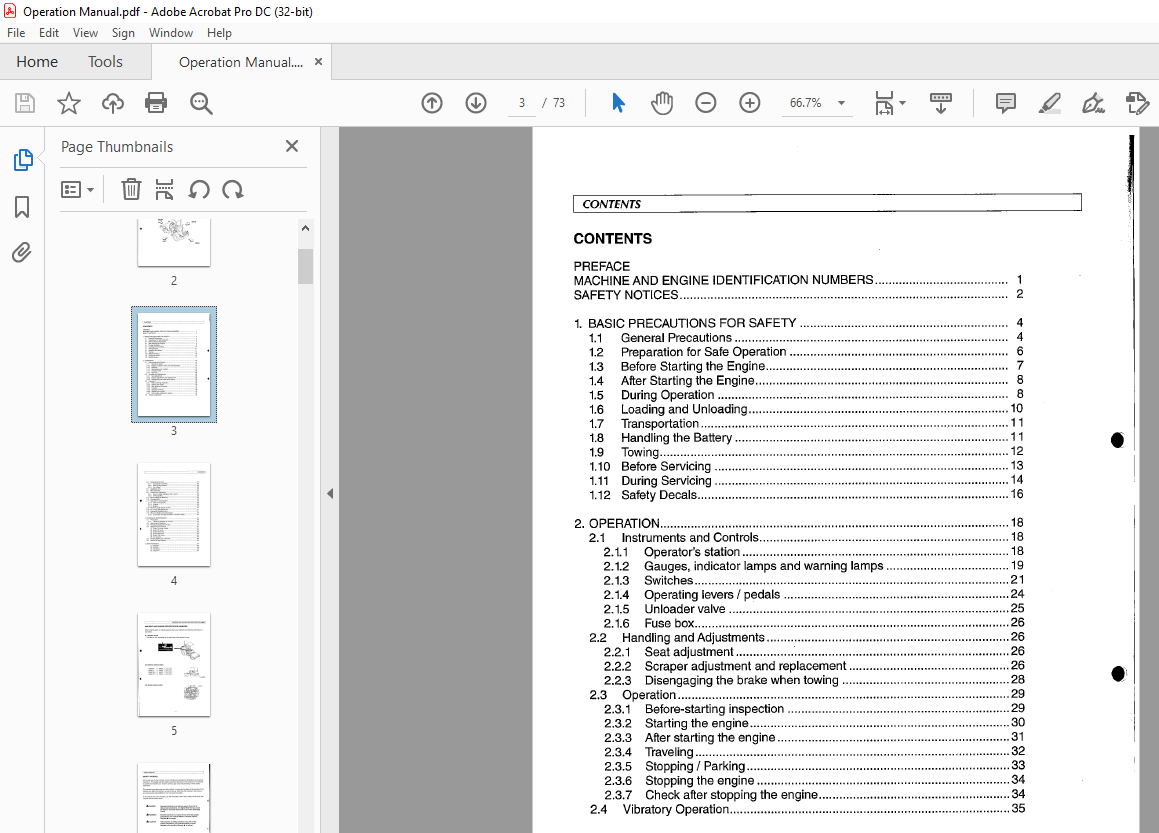The image size is (1159, 833).
Task: Click 'Unloader valve' contents entry
Action: pos(684,609)
